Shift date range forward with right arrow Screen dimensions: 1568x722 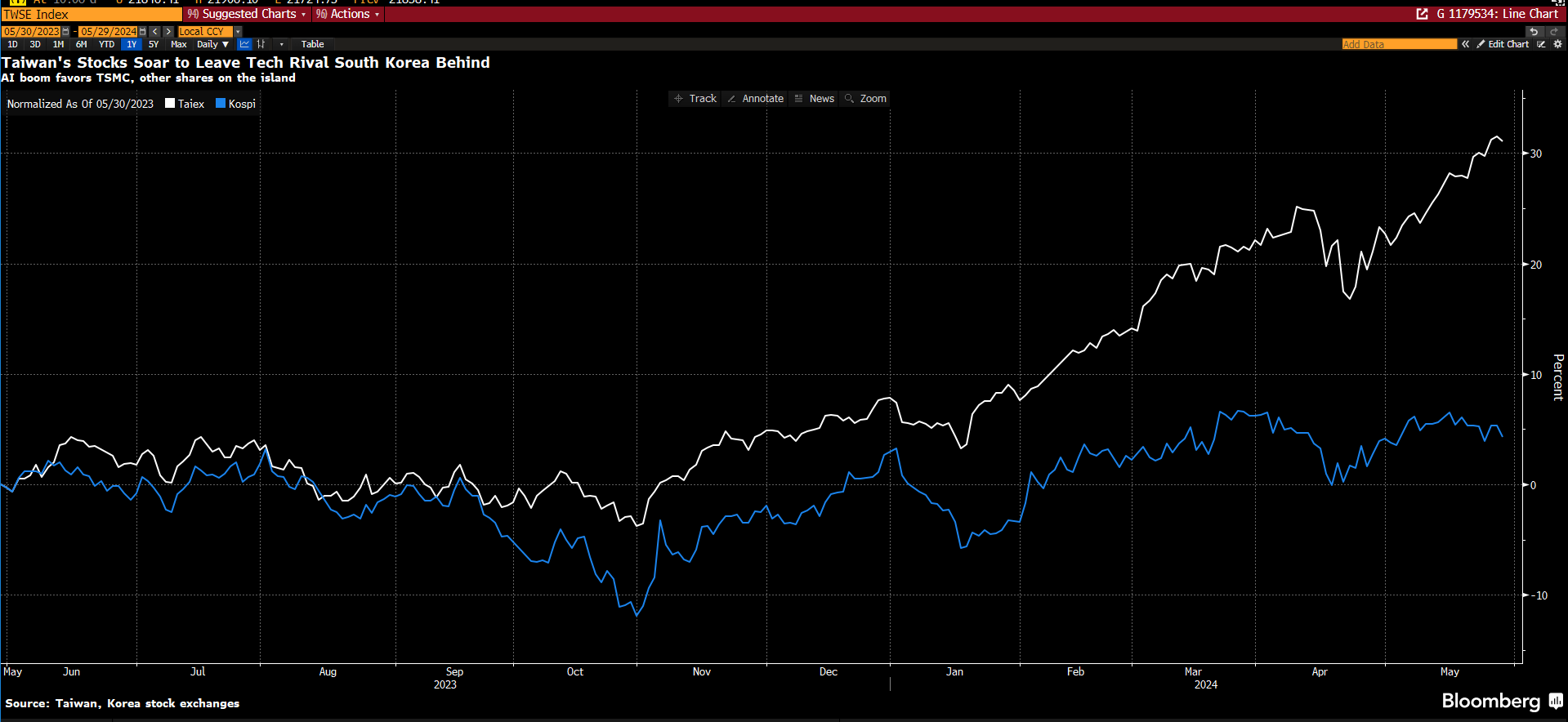[168, 32]
